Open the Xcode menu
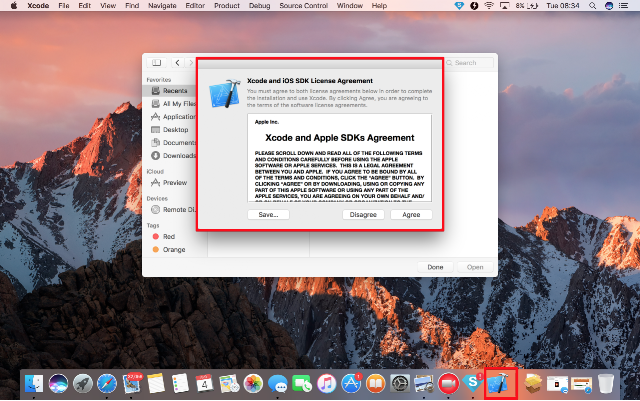Image resolution: width=640 pixels, height=401 pixels. pyautogui.click(x=38, y=6)
